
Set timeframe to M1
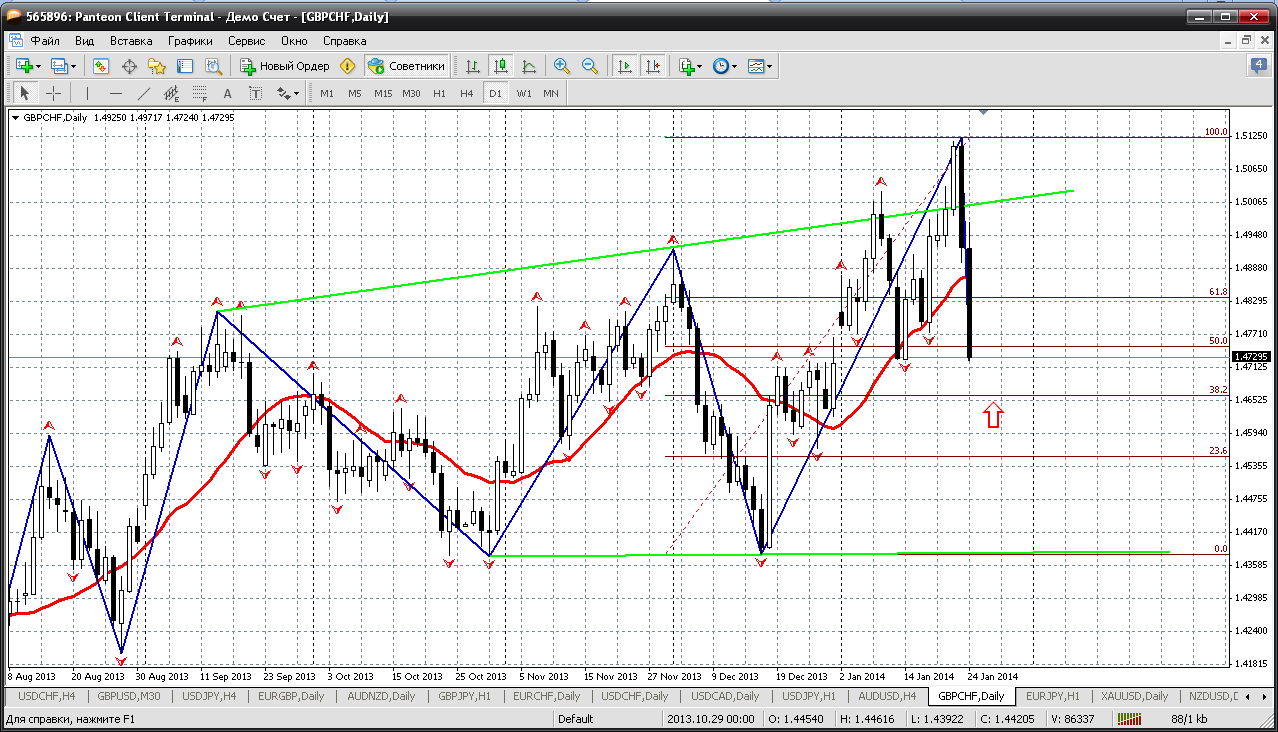(327, 93)
